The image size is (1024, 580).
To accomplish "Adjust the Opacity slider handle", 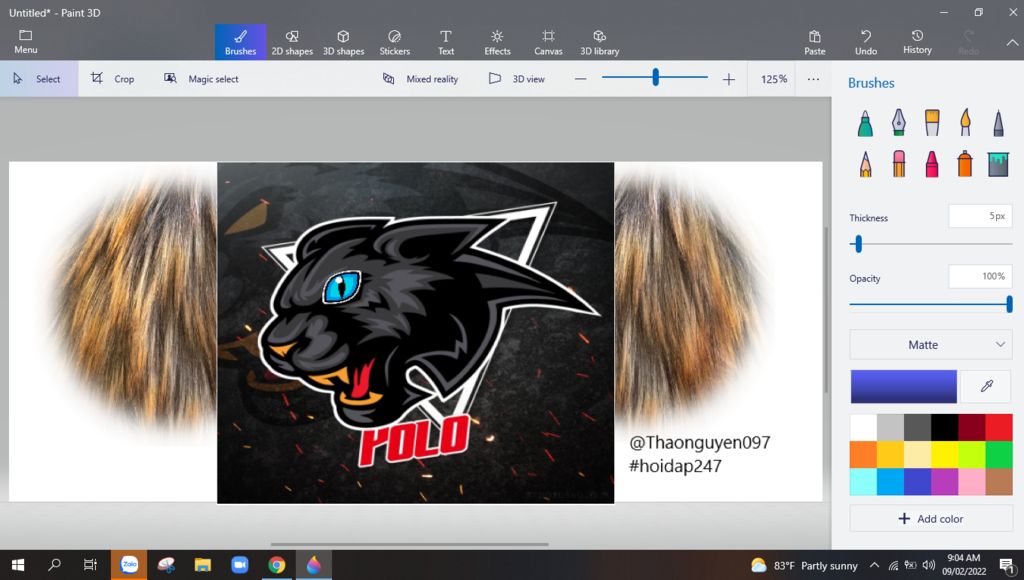I will coord(1009,304).
